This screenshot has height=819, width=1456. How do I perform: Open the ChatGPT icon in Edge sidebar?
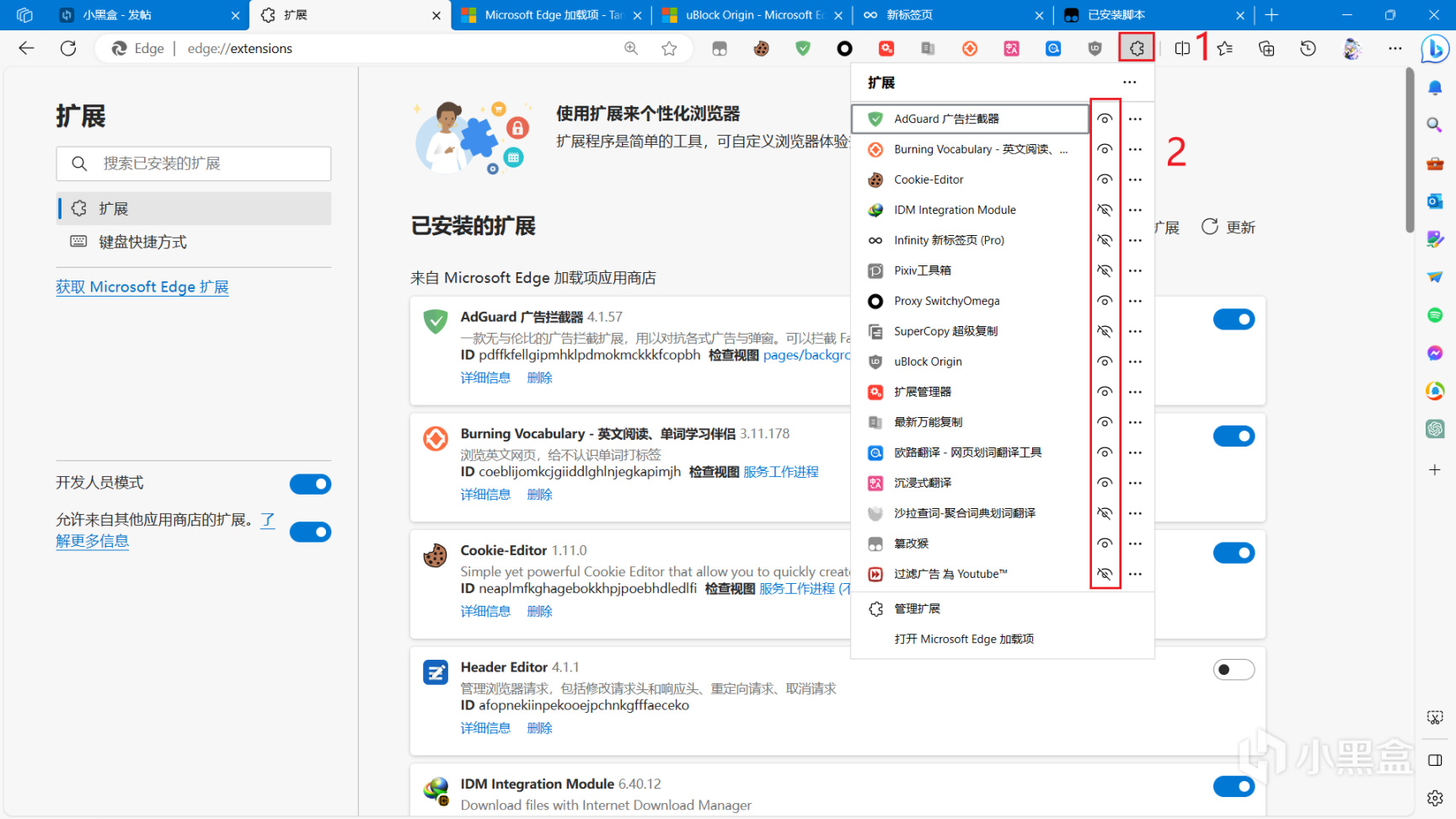tap(1435, 429)
